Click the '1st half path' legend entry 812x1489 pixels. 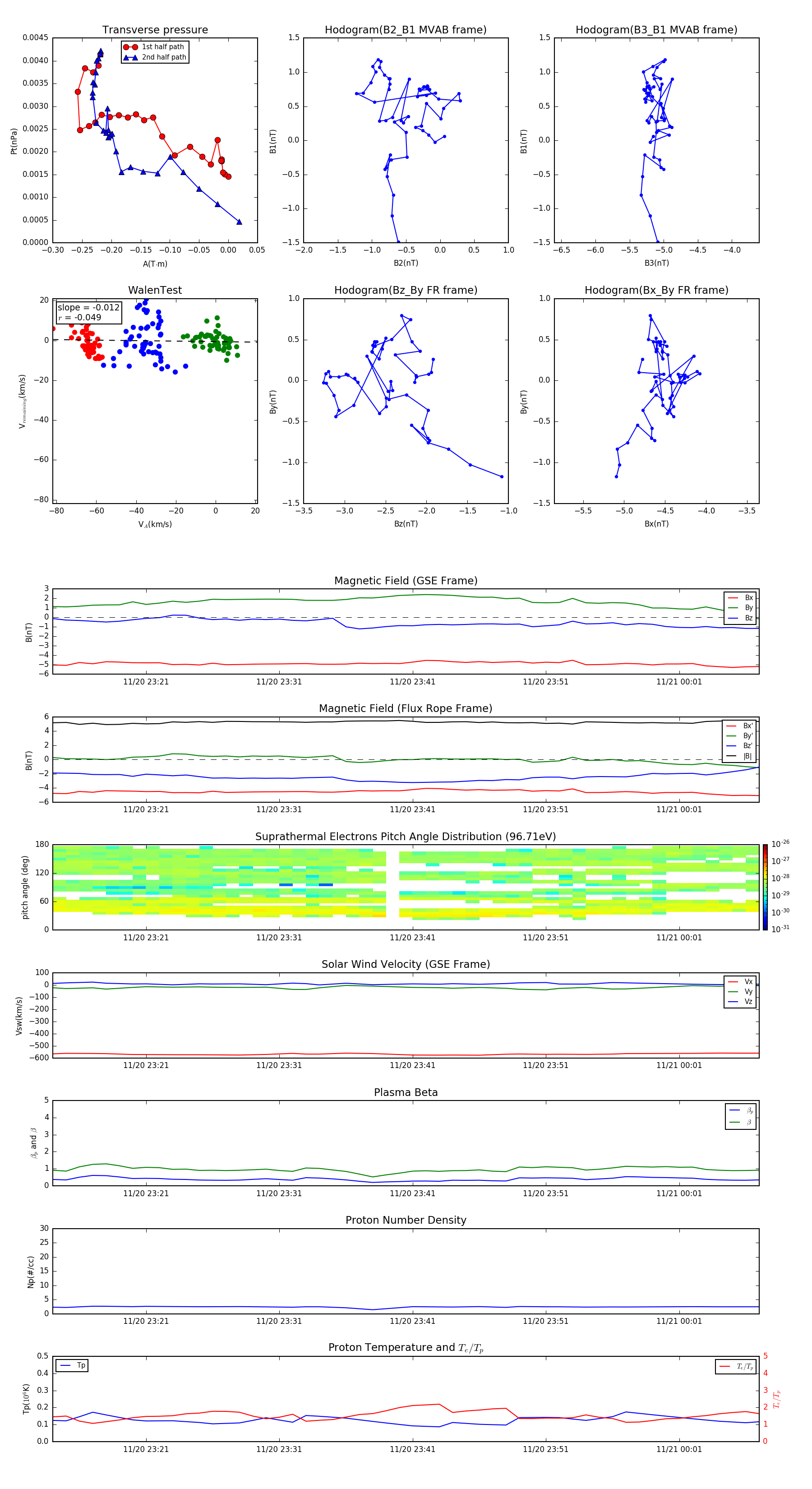pos(154,47)
